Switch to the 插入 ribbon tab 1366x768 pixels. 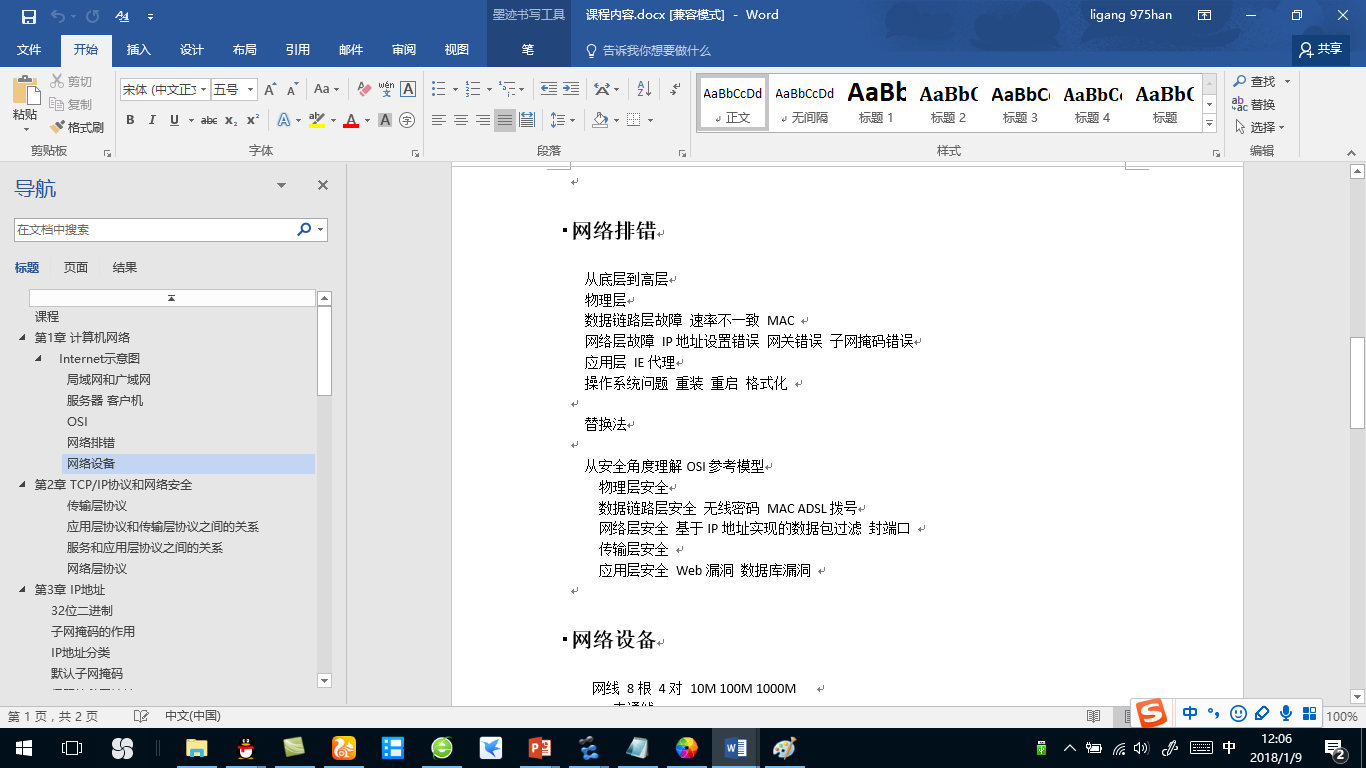[139, 50]
